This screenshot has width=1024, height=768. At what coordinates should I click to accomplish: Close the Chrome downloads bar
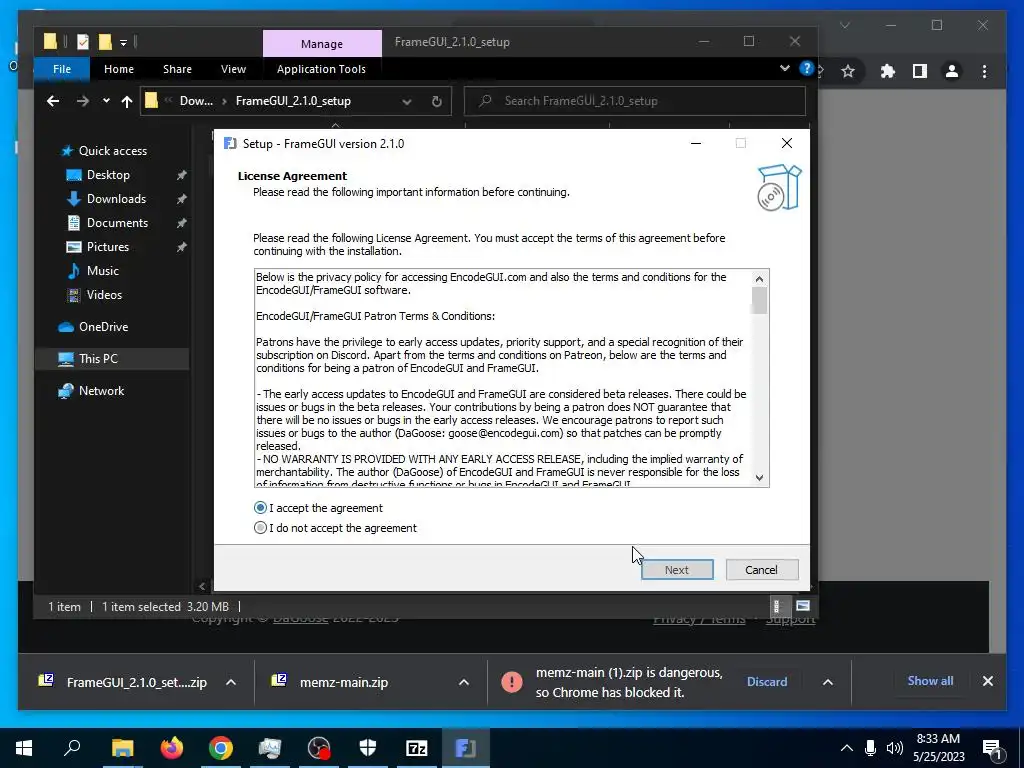coord(987,681)
